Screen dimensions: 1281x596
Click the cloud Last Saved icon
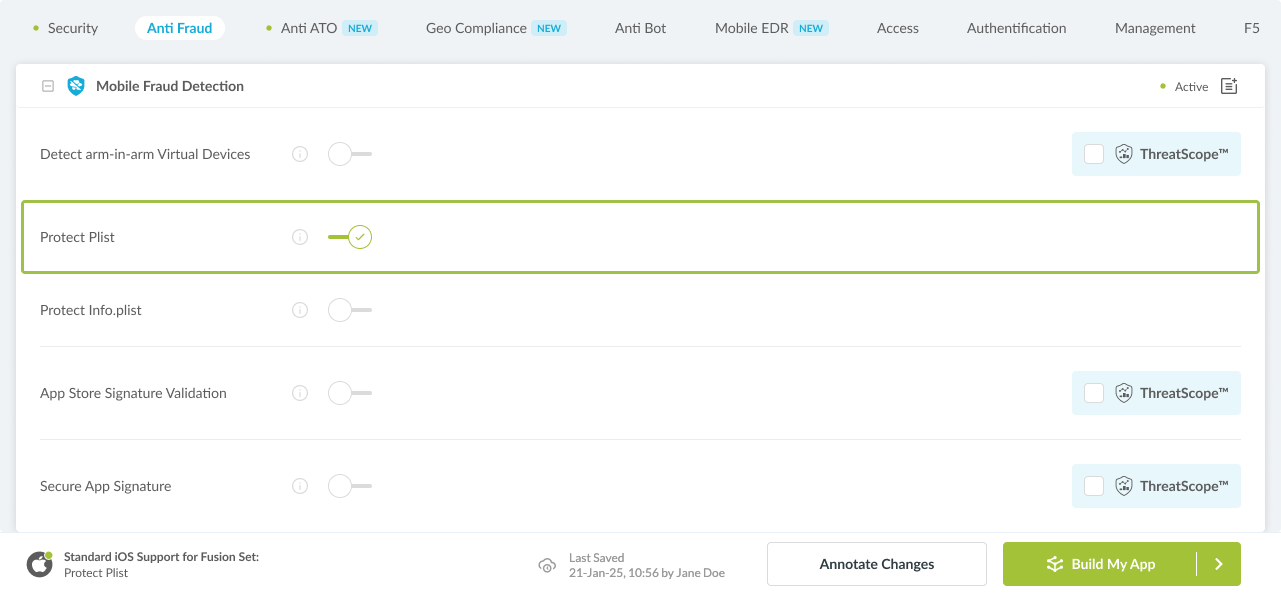pyautogui.click(x=547, y=565)
